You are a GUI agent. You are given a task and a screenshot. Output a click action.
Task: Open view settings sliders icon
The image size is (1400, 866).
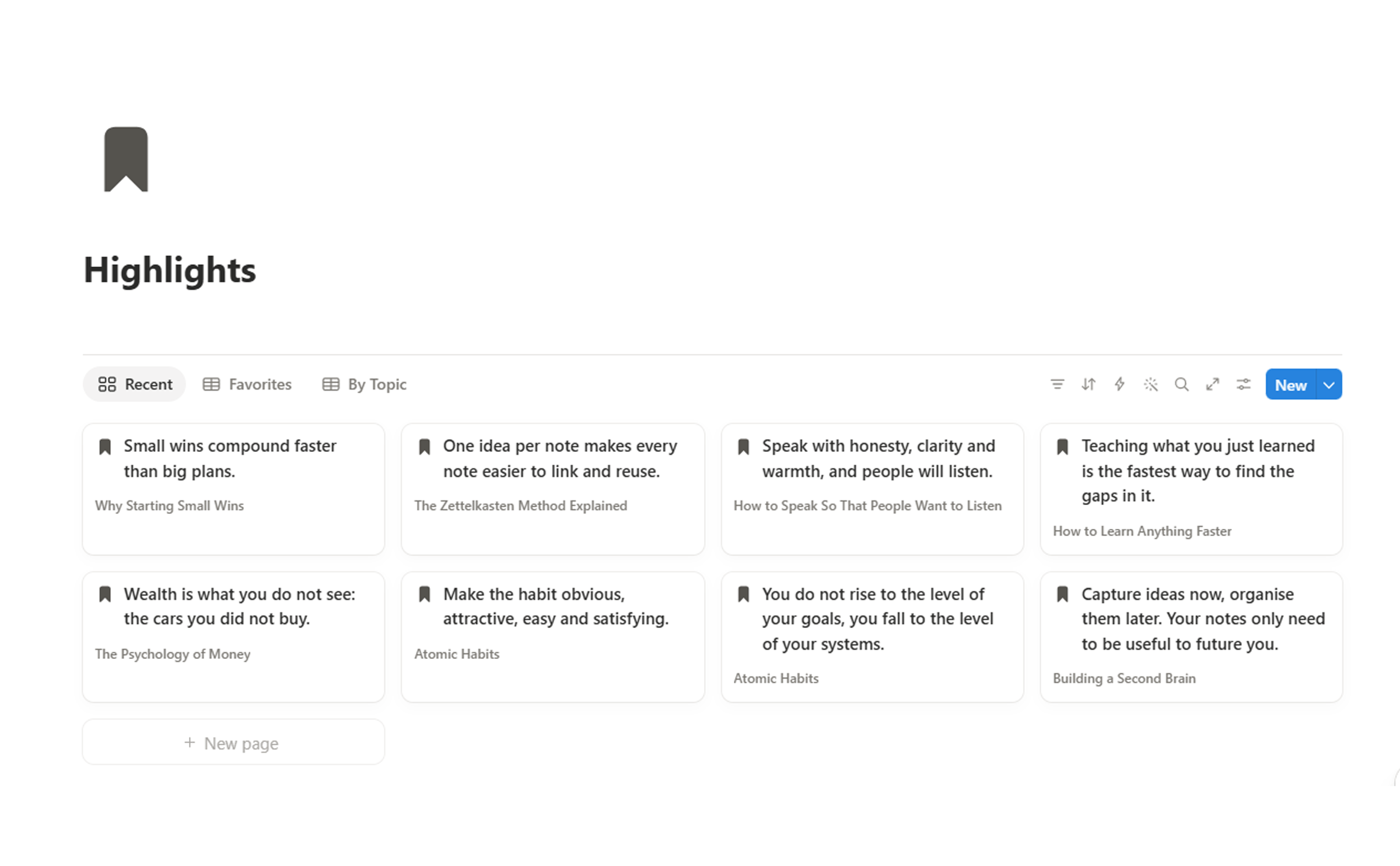point(1243,384)
